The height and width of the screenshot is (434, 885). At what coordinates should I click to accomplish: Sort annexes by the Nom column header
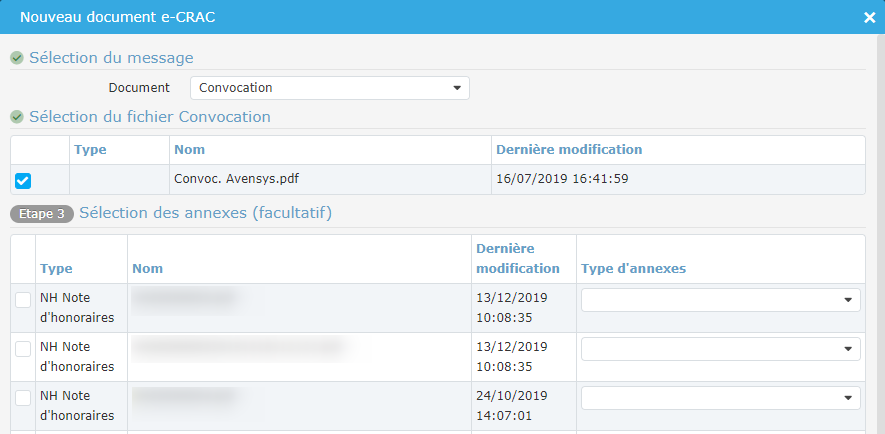pyautogui.click(x=147, y=269)
